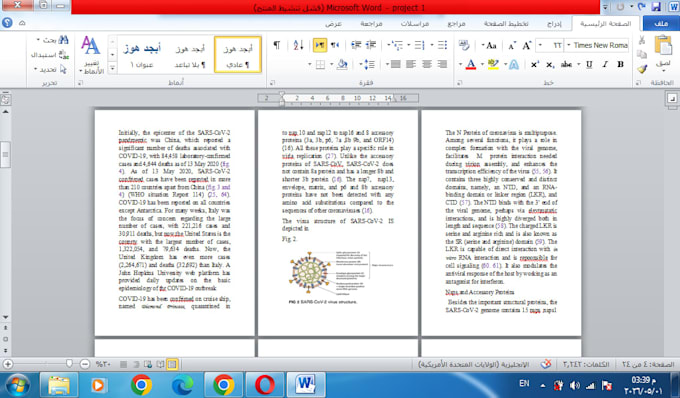Open the ملف (File) tab

click(x=661, y=23)
